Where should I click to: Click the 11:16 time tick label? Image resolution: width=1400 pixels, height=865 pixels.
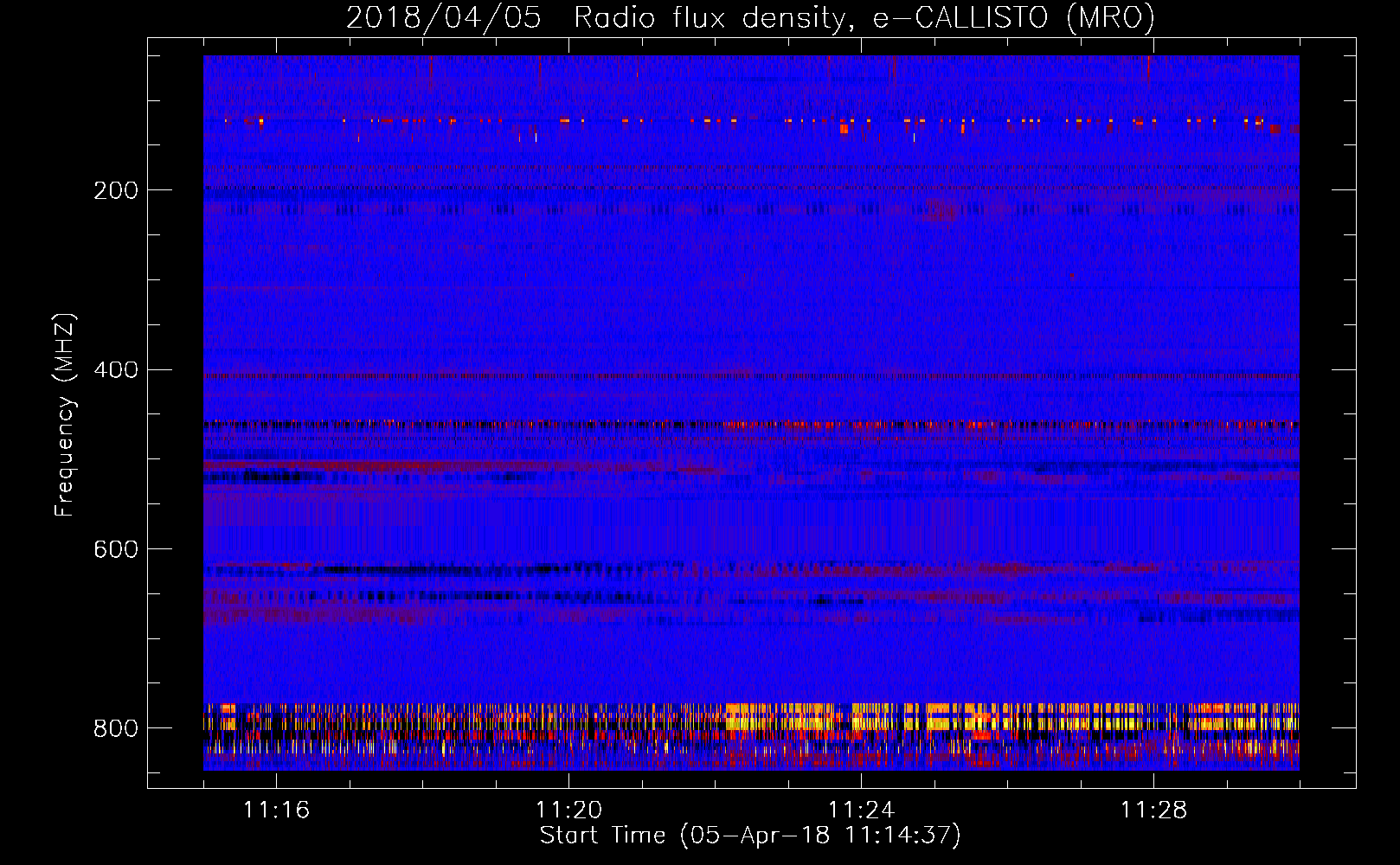[276, 810]
